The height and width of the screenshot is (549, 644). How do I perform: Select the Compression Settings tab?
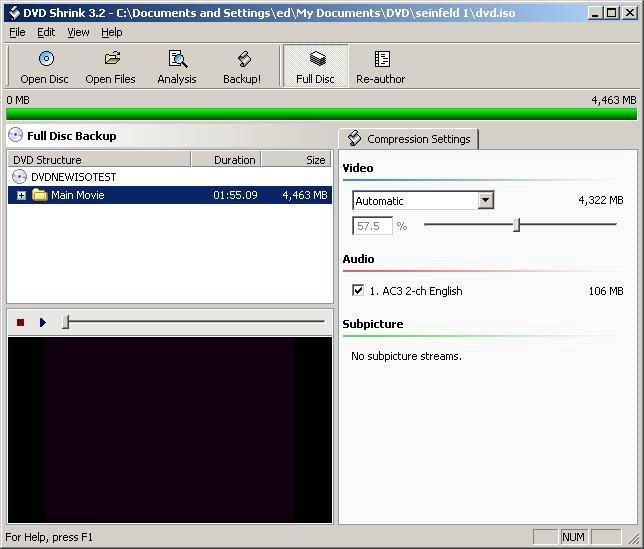[409, 139]
